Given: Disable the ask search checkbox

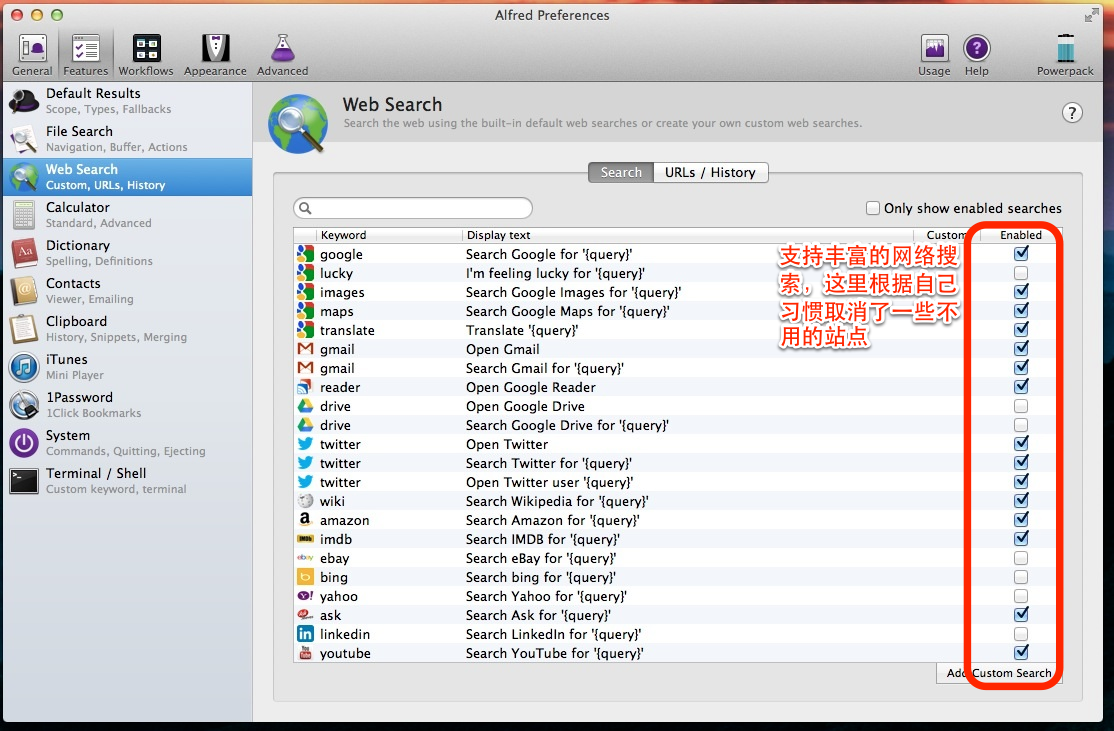Looking at the screenshot, I should [x=1021, y=614].
